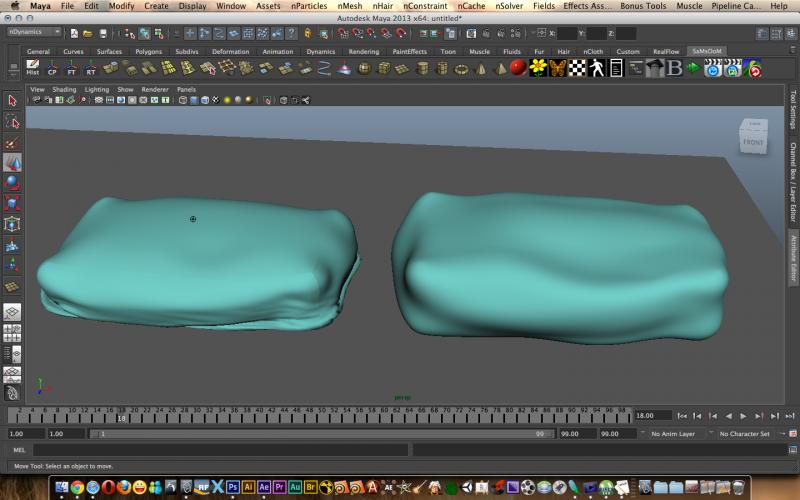Click the yellow flower shelf icon
The width and height of the screenshot is (800, 500).
538,67
